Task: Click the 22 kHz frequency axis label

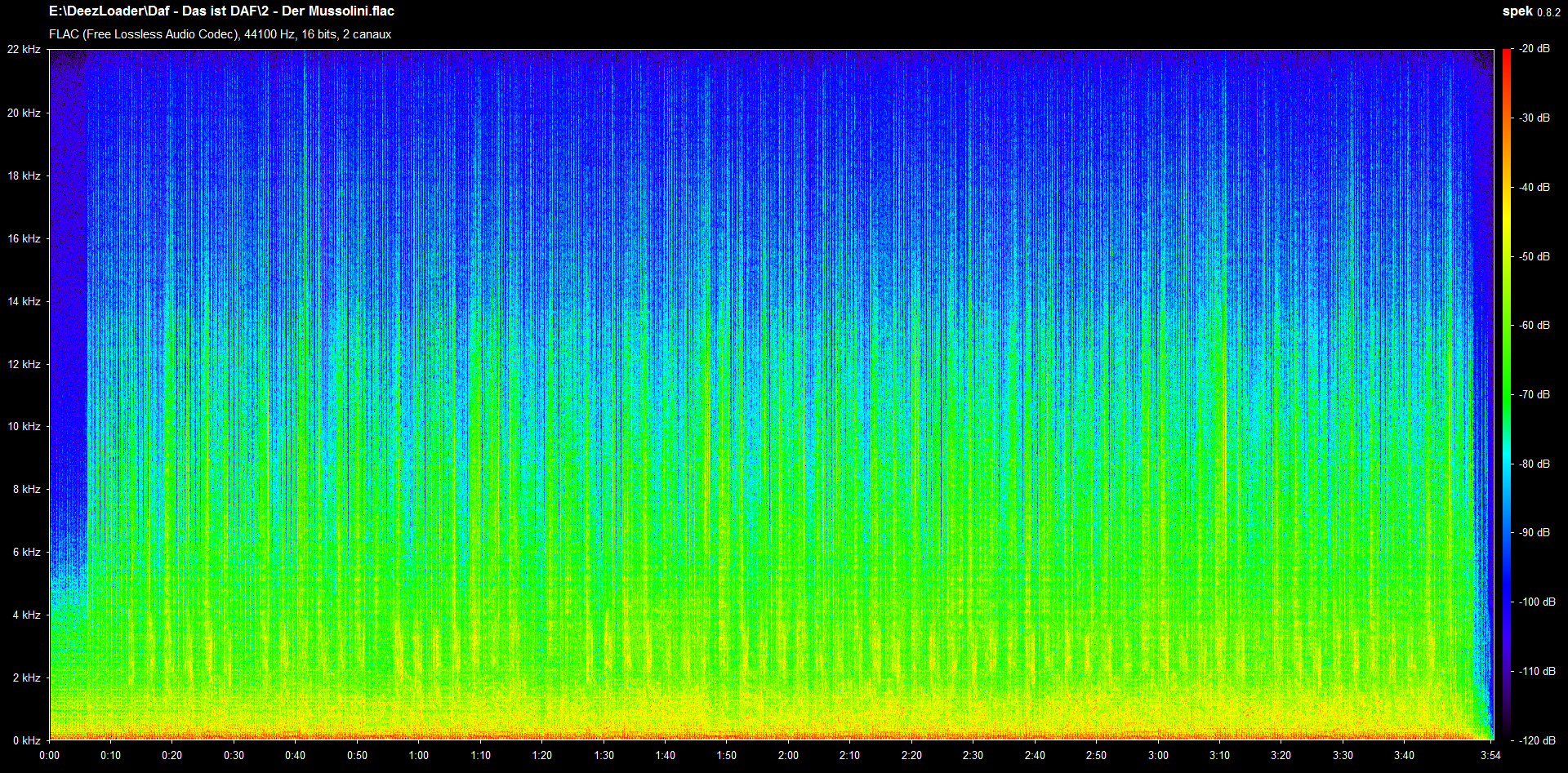Action: [24, 50]
